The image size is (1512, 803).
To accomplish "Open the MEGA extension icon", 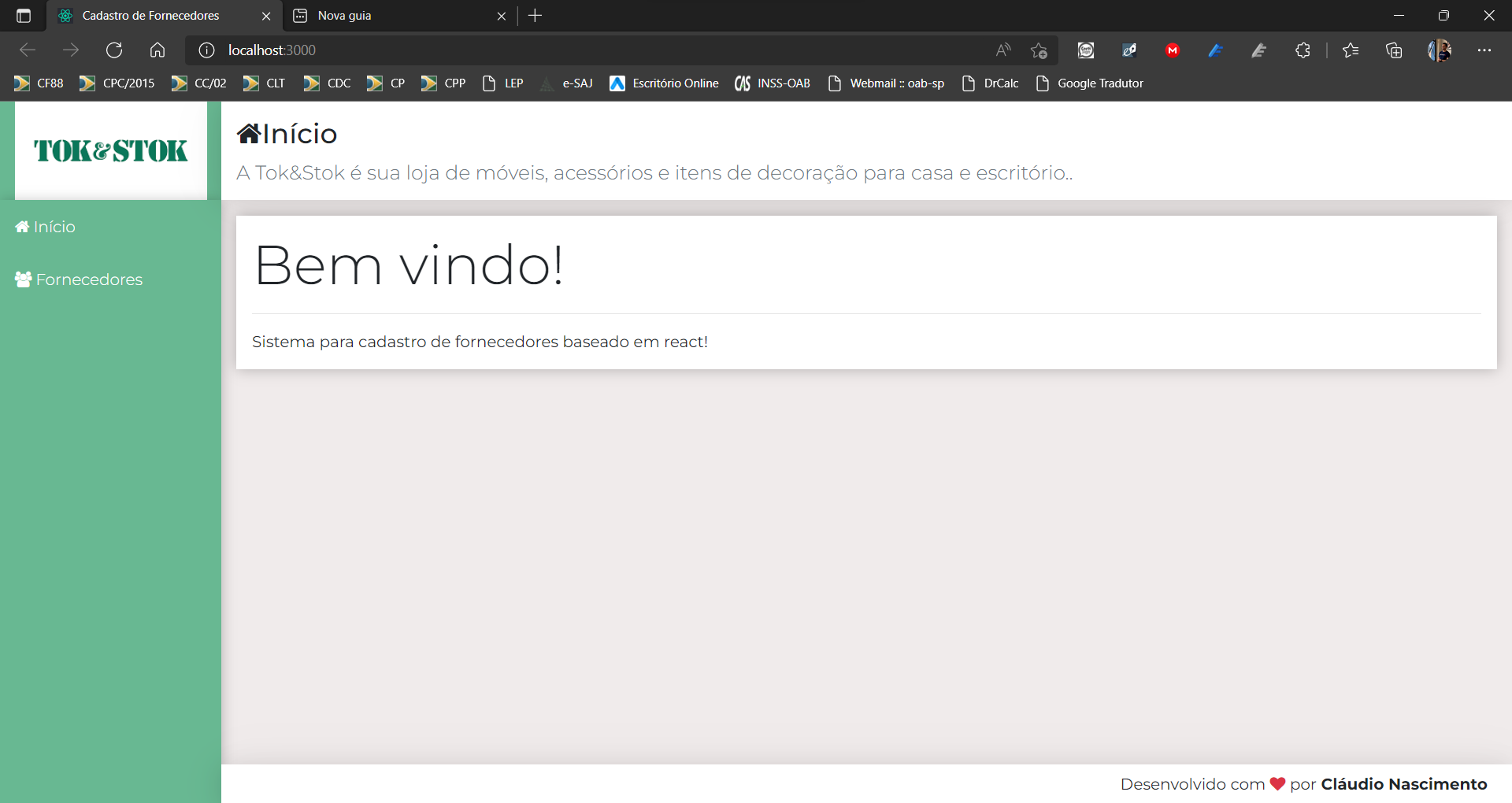I will pos(1172,50).
